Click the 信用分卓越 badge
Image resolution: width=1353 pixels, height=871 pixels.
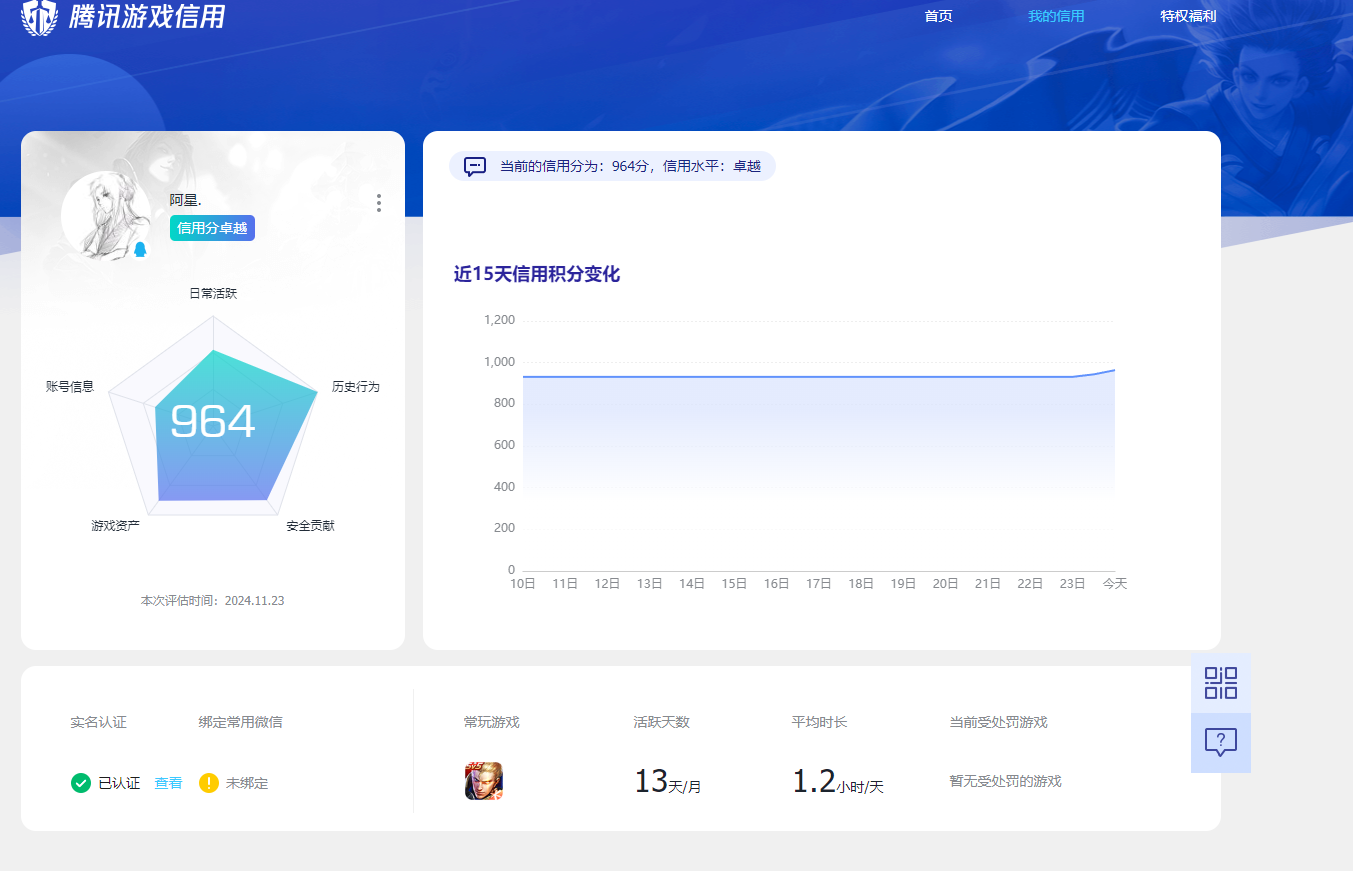(212, 228)
